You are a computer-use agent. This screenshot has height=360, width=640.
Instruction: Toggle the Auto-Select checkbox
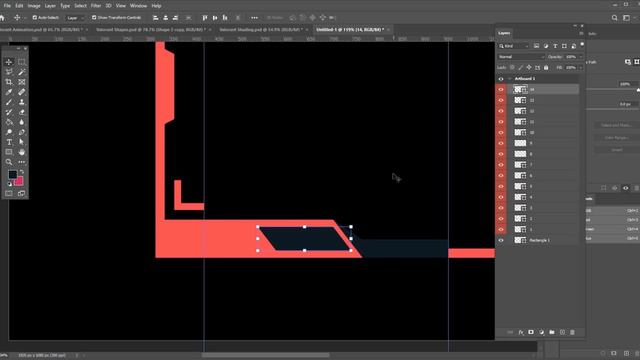pyautogui.click(x=35, y=18)
